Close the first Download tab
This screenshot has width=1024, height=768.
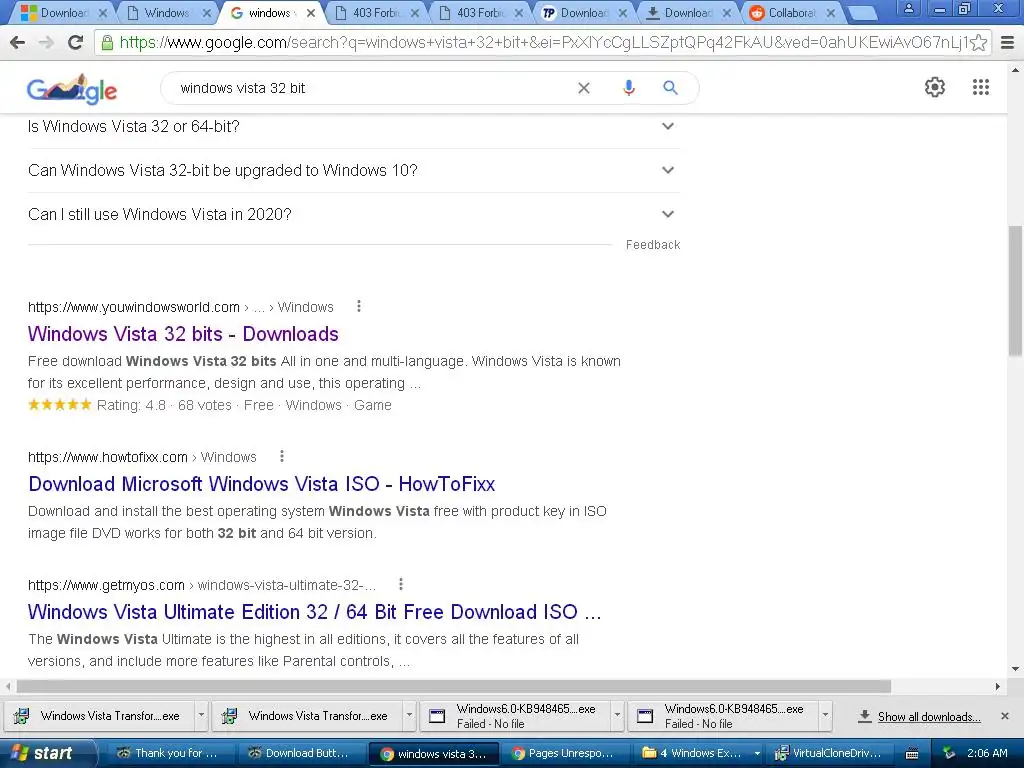tap(103, 12)
